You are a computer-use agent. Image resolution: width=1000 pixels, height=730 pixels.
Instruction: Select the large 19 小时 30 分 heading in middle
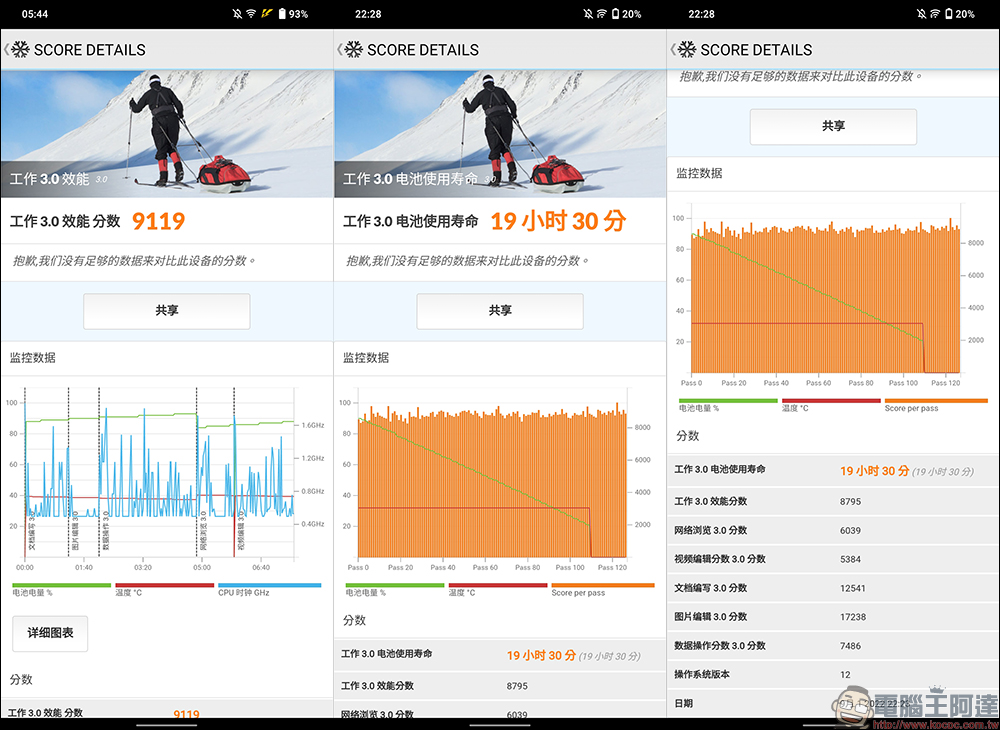point(558,221)
